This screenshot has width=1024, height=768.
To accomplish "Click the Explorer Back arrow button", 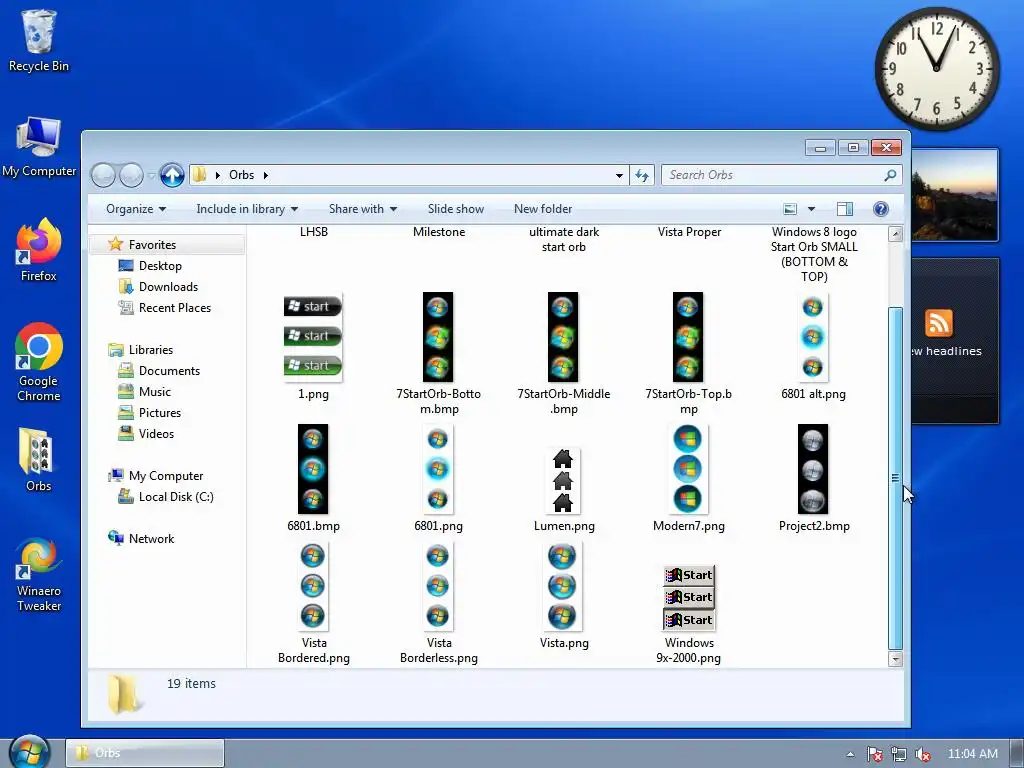I will click(103, 175).
